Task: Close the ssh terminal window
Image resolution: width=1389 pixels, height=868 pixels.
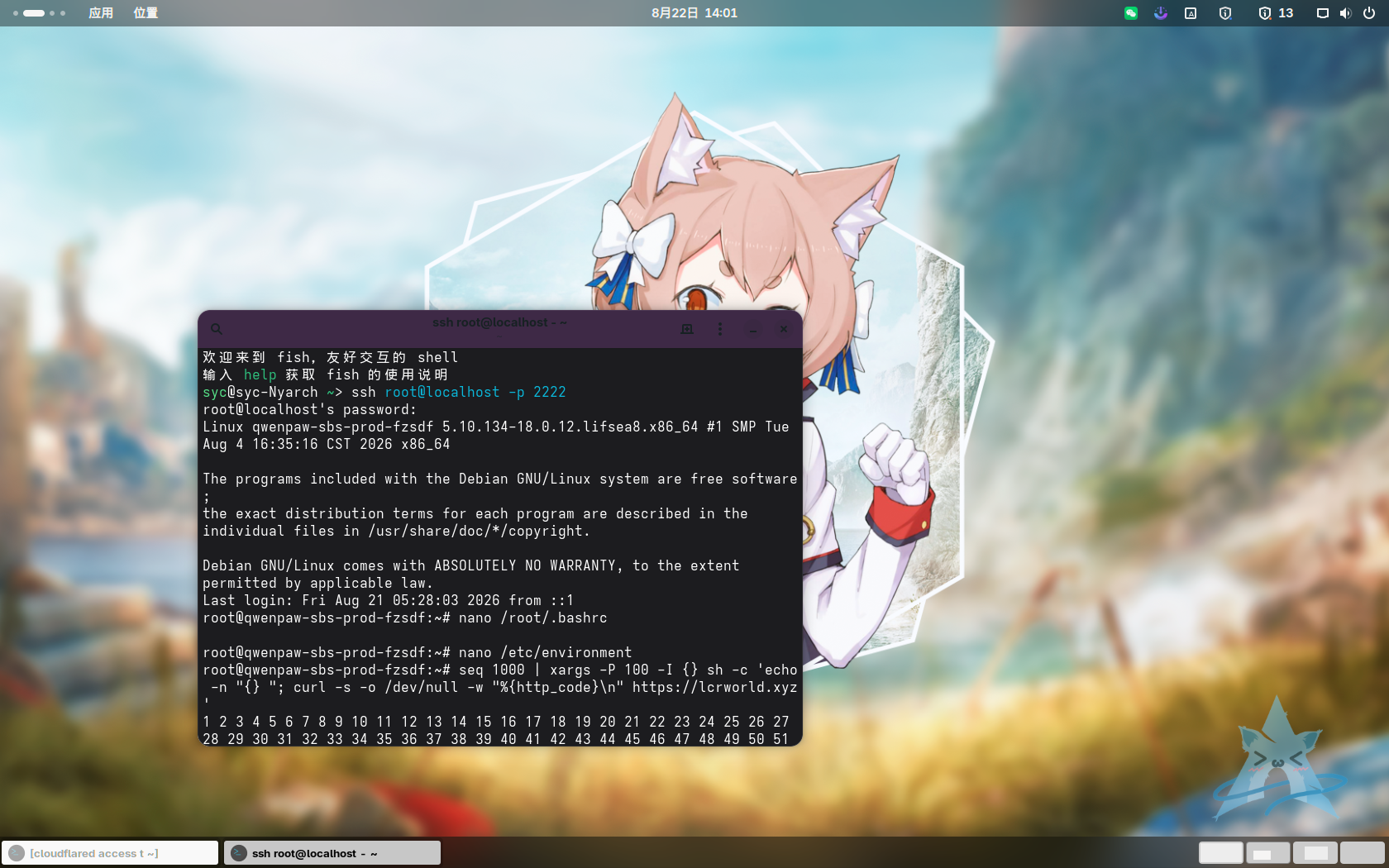Action: (x=784, y=329)
